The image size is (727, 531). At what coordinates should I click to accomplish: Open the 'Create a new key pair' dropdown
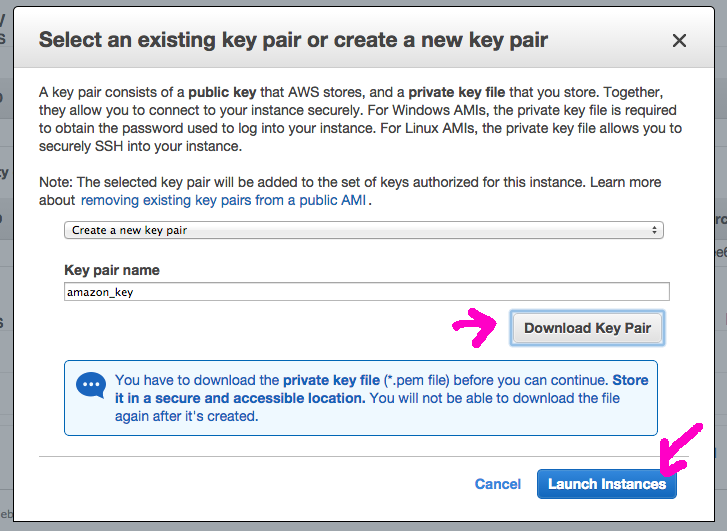tap(364, 230)
